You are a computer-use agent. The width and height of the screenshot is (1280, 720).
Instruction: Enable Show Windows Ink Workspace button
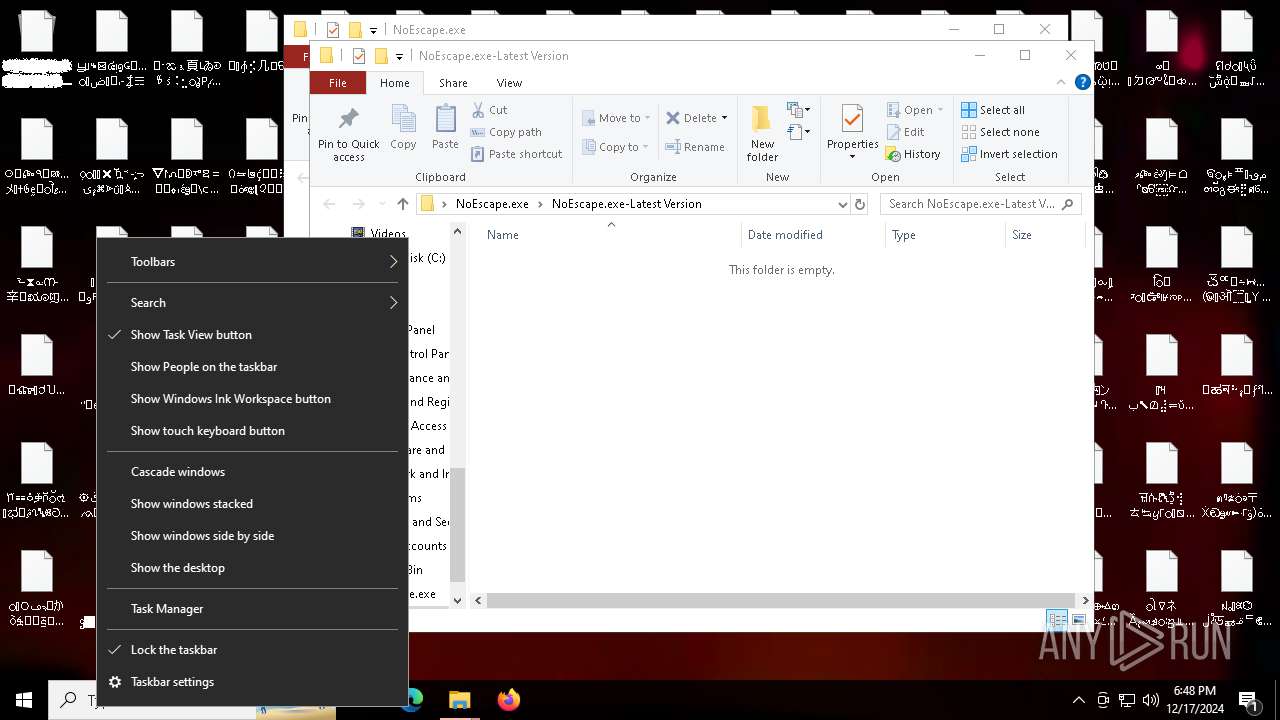252,399
